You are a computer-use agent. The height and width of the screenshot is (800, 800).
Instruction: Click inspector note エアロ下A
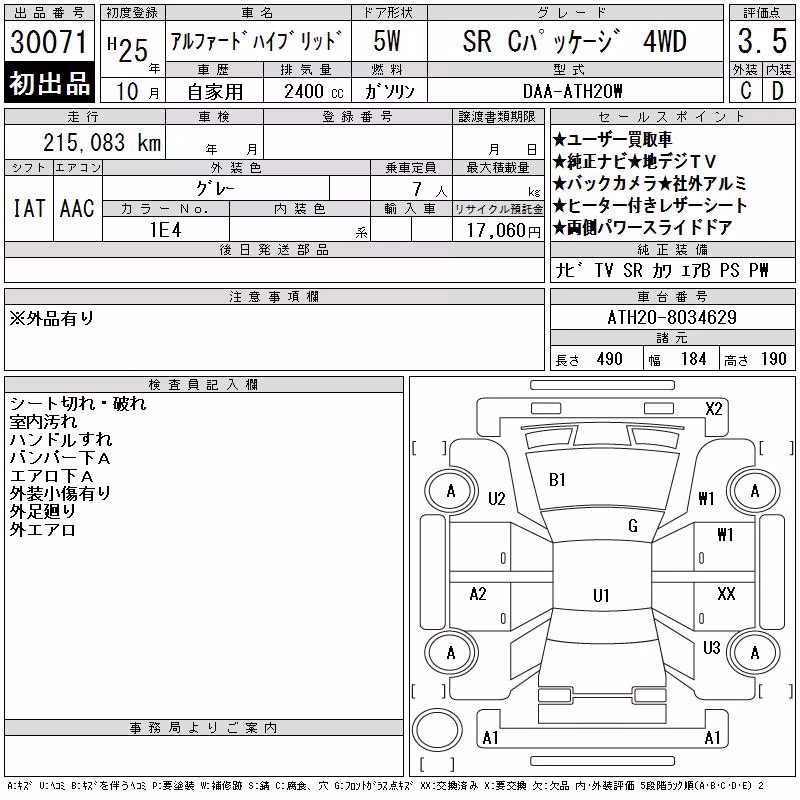click(x=52, y=476)
